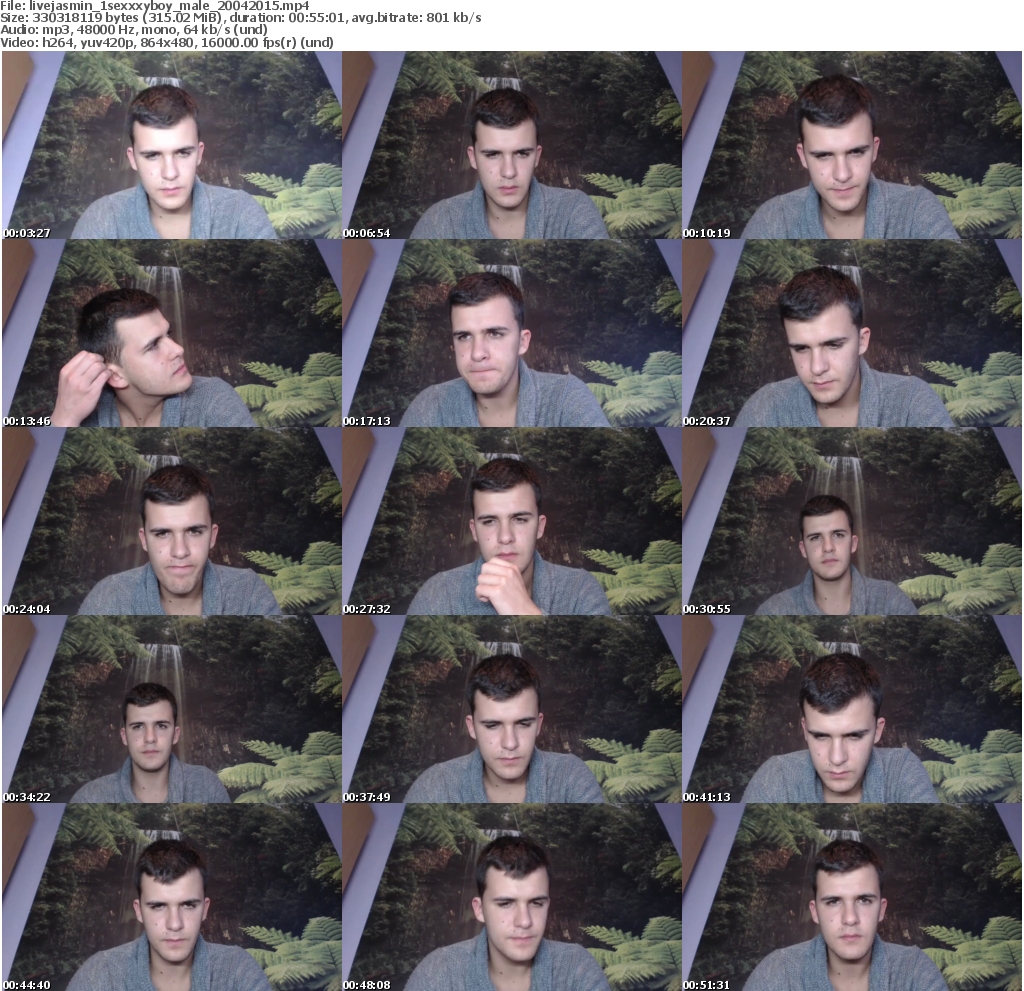Select the thumbnail at 00:44:40

172,898
